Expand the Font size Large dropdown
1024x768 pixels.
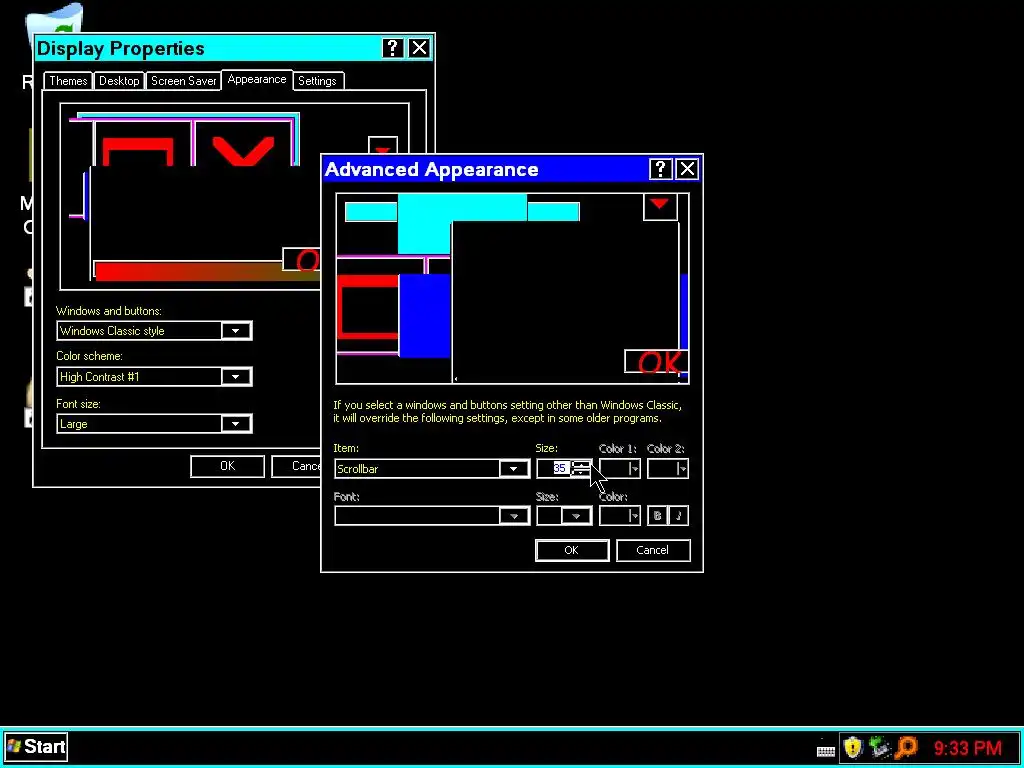click(236, 424)
